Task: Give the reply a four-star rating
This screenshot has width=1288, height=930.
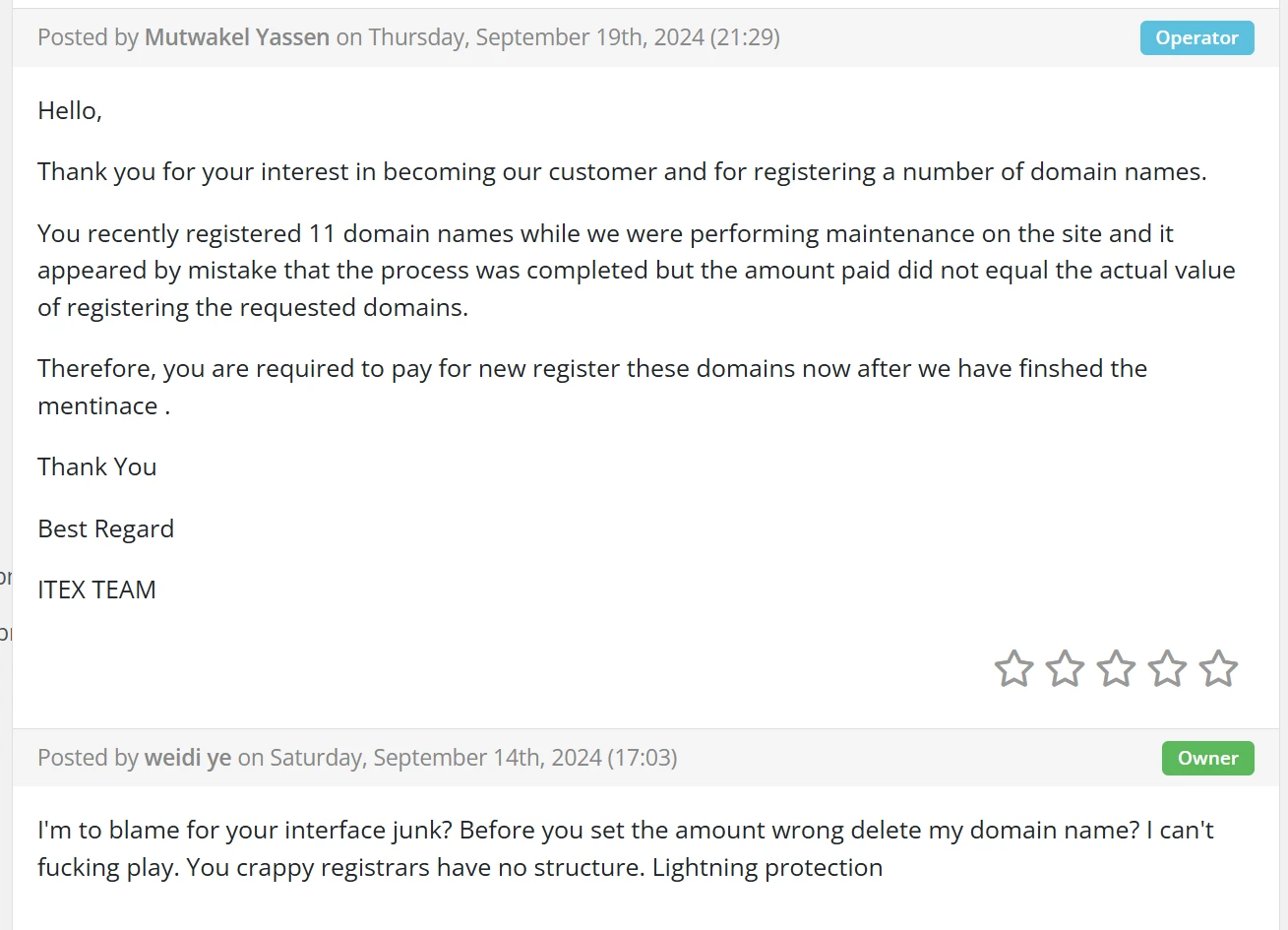Action: [x=1167, y=669]
